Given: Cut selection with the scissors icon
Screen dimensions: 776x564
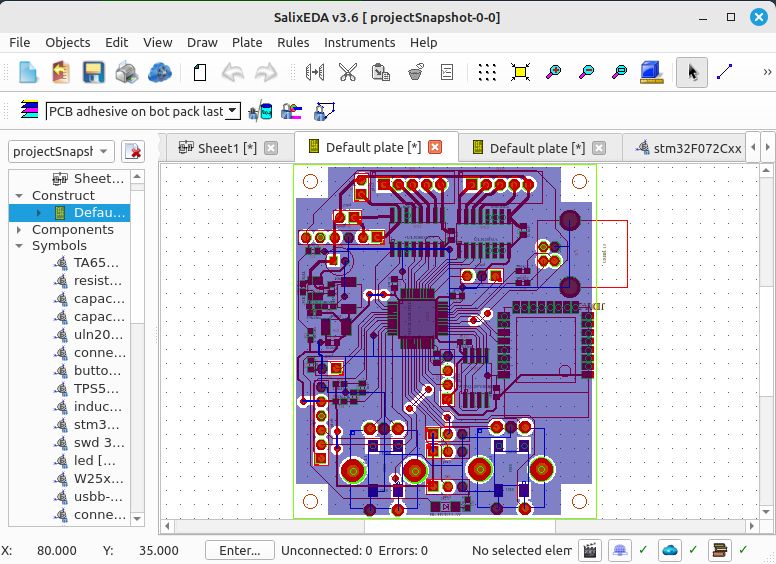Looking at the screenshot, I should click(348, 72).
